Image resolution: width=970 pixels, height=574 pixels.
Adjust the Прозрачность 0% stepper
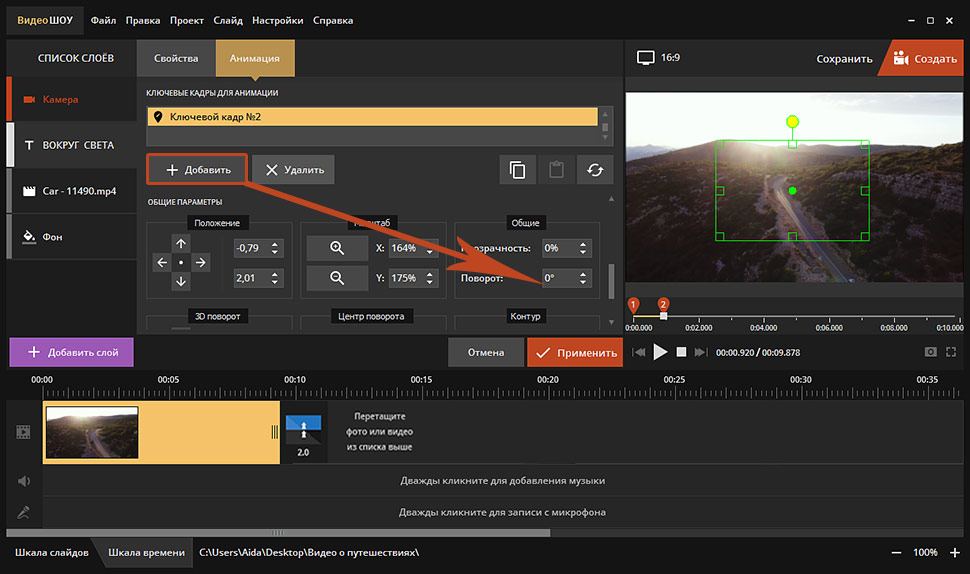(x=583, y=248)
